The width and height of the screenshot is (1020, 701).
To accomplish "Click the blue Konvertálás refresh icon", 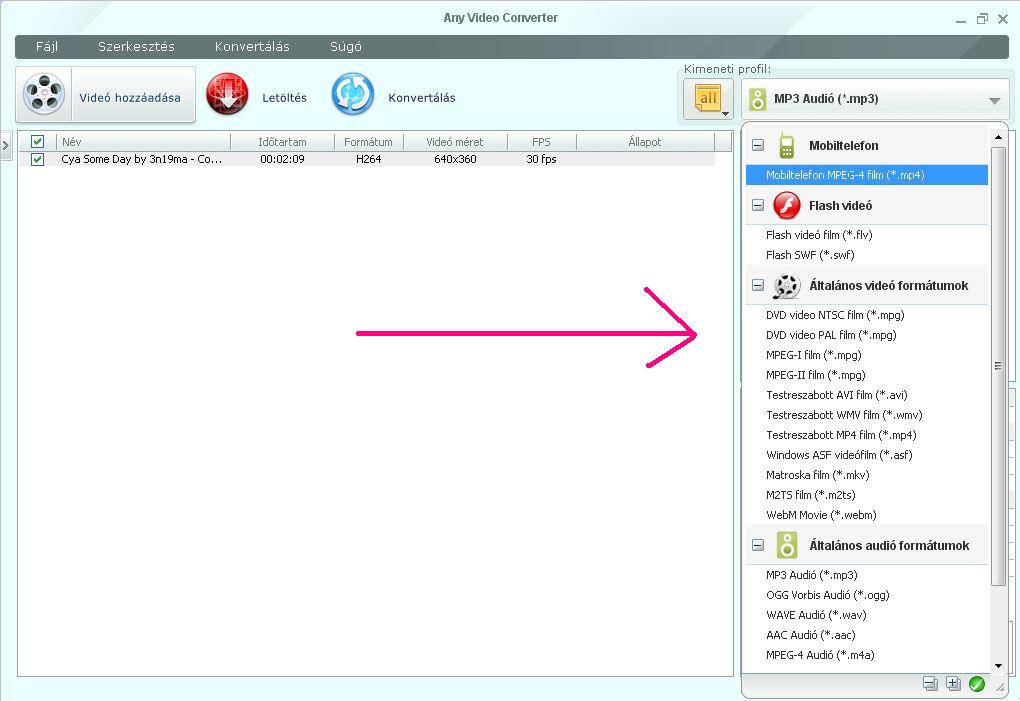I will [x=353, y=94].
